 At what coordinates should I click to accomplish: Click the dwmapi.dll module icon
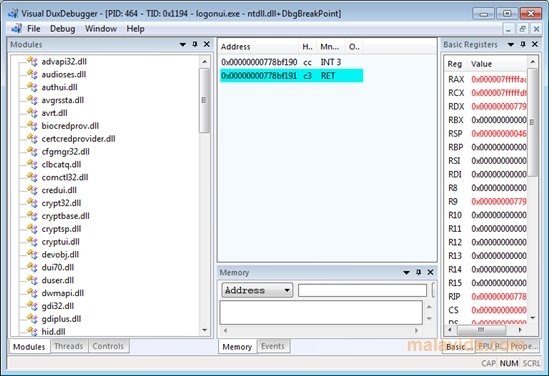point(32,293)
